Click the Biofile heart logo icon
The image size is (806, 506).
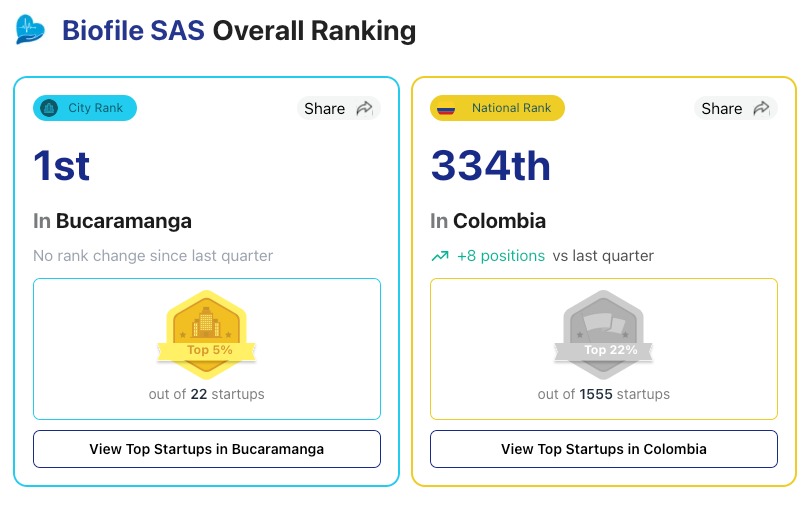[x=31, y=29]
